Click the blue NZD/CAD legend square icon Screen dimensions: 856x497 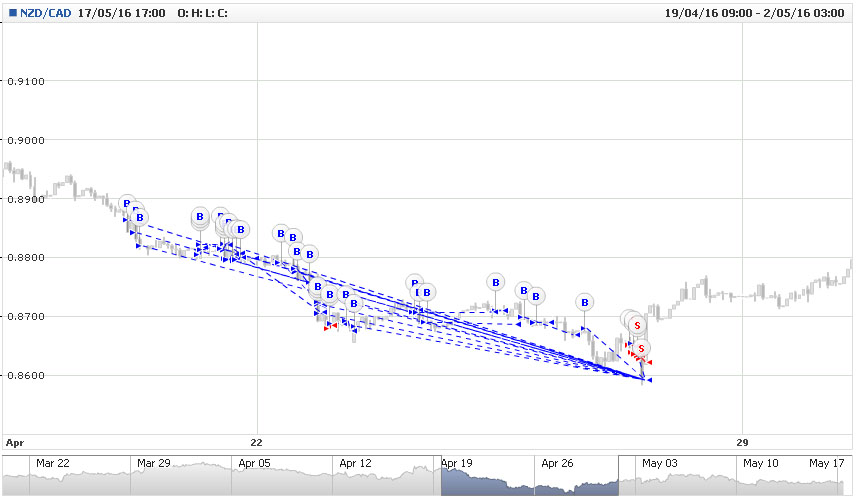coord(10,11)
